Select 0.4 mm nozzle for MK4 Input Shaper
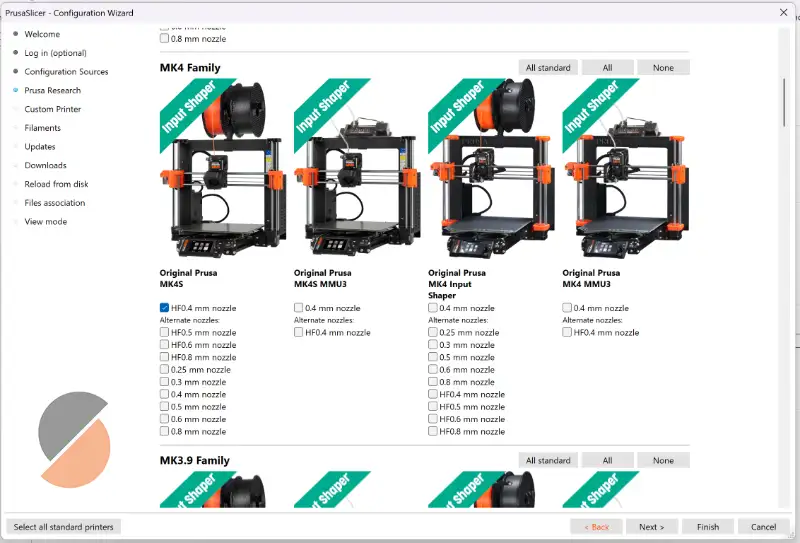 point(433,308)
